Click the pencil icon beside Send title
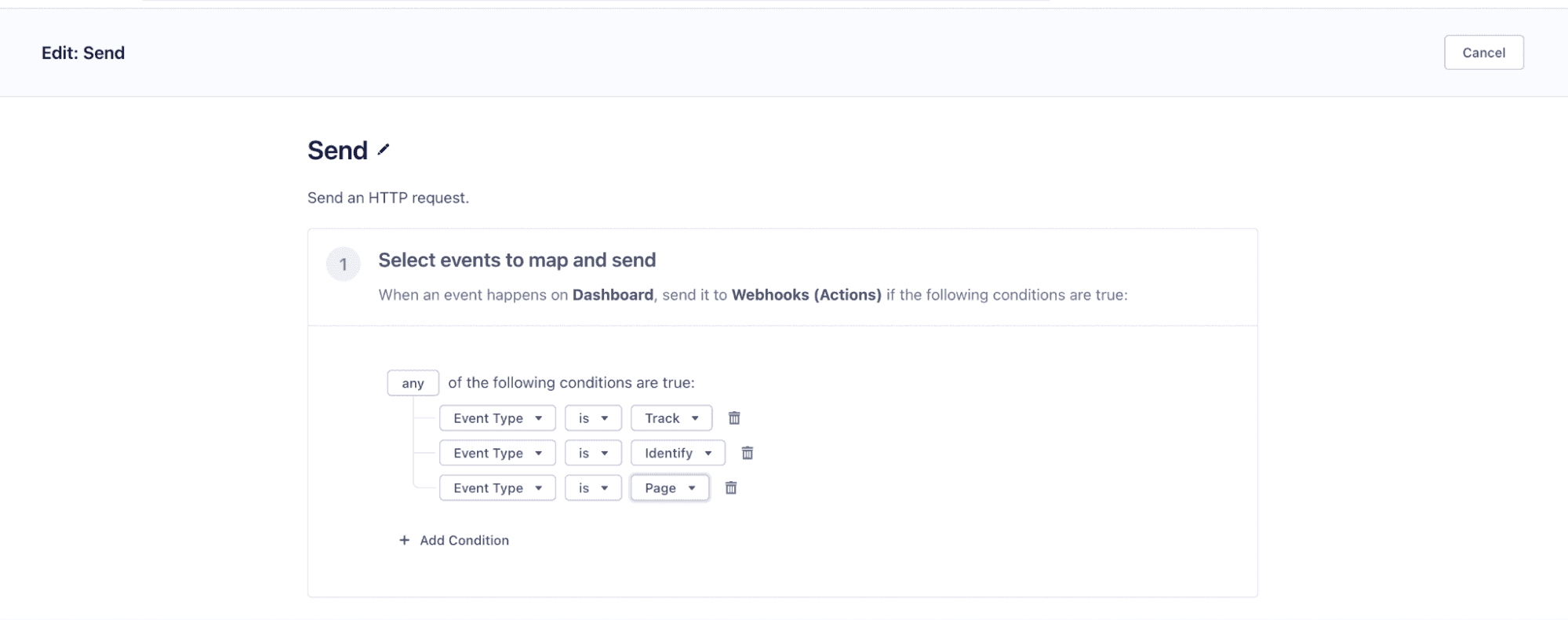 coord(383,150)
